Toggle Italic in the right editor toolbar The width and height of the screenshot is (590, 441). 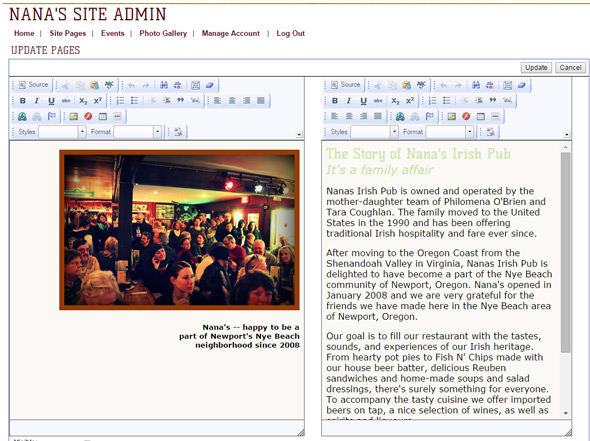tap(349, 101)
